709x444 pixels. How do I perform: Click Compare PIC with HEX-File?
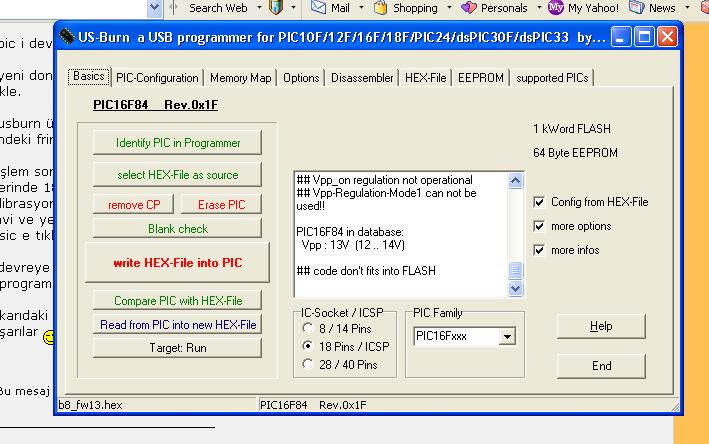(178, 301)
